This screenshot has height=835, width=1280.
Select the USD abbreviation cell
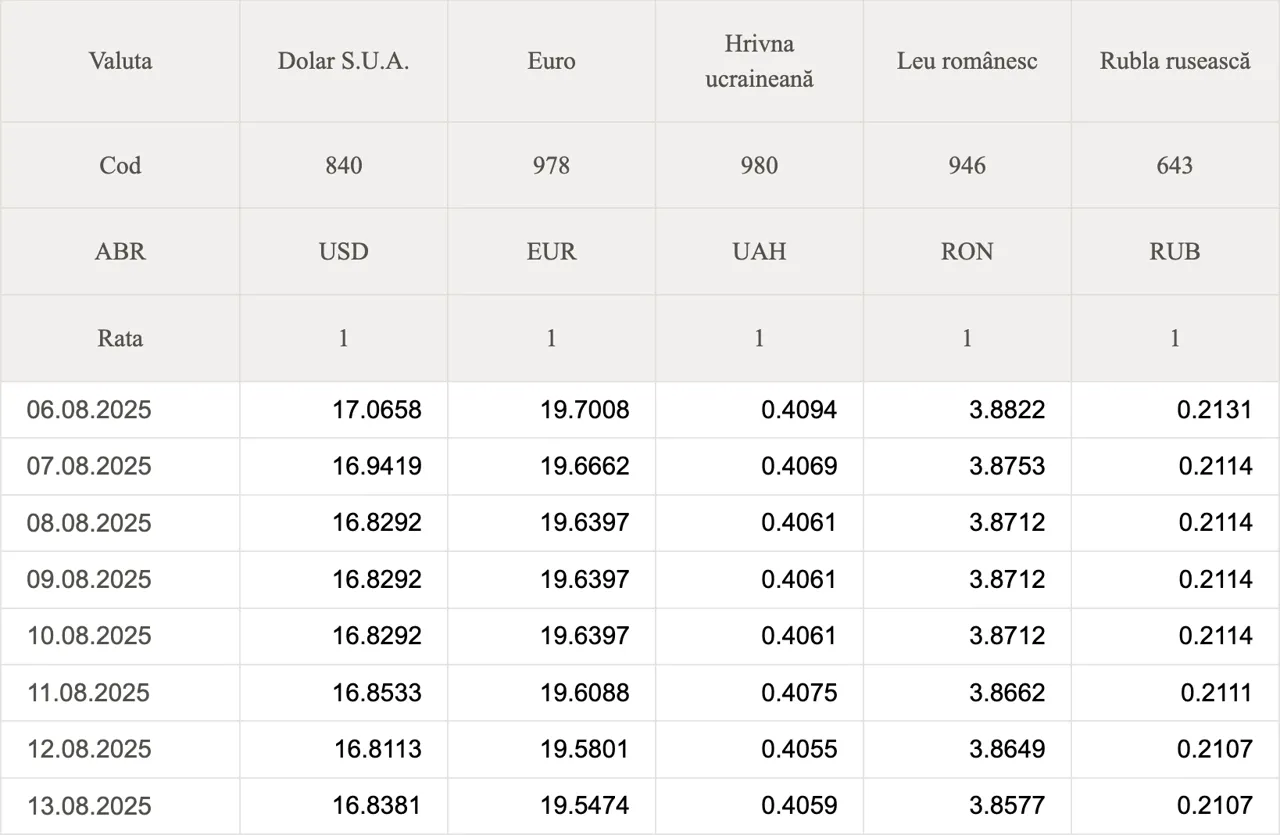343,251
